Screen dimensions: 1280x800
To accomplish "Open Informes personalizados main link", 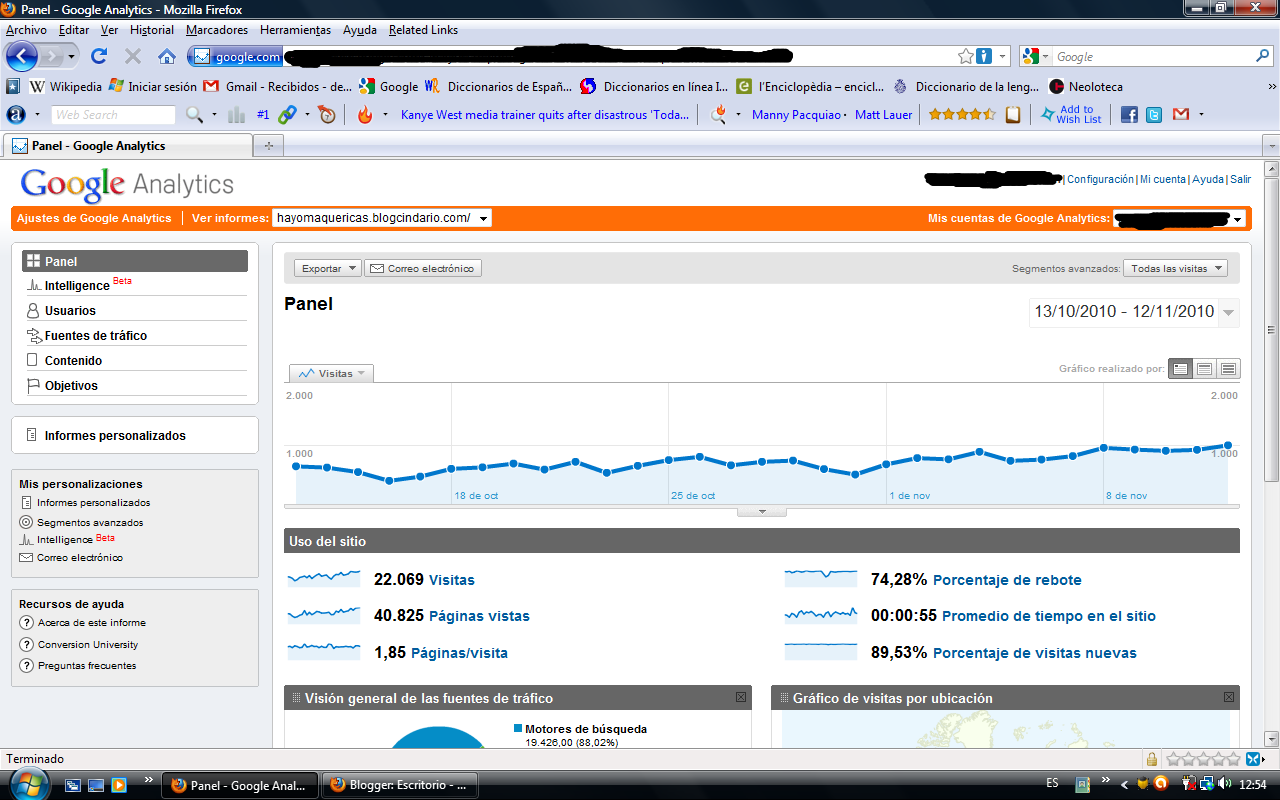I will pos(115,436).
